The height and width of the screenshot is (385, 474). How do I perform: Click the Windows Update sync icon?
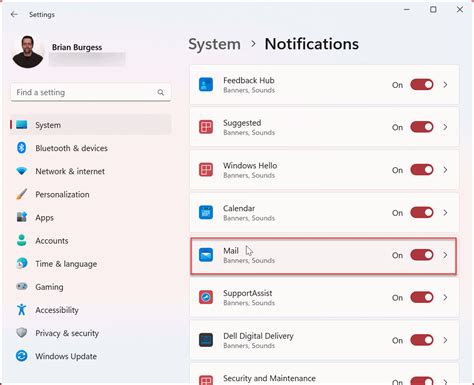coord(22,356)
